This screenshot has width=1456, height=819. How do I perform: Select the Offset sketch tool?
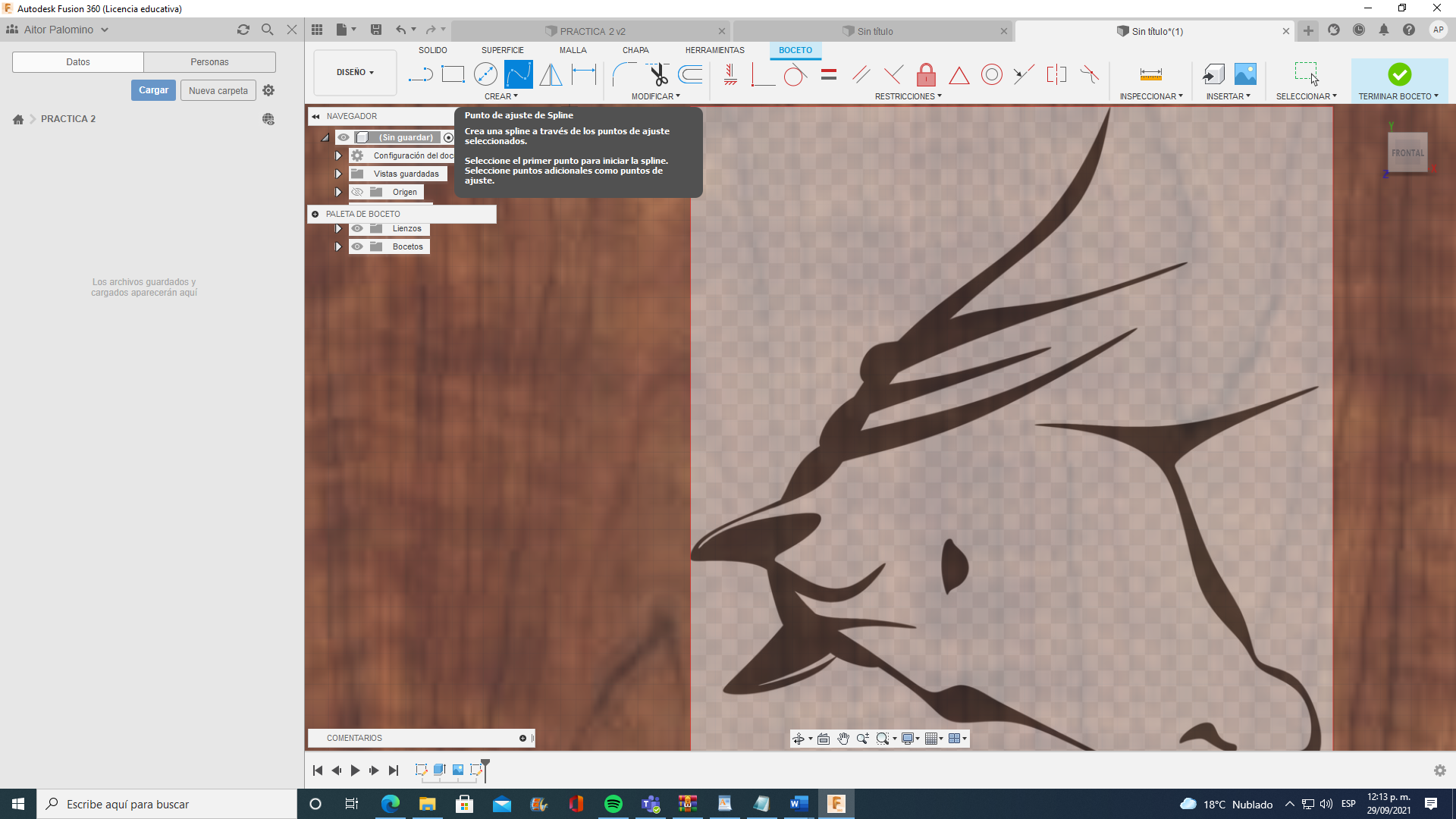[x=690, y=74]
